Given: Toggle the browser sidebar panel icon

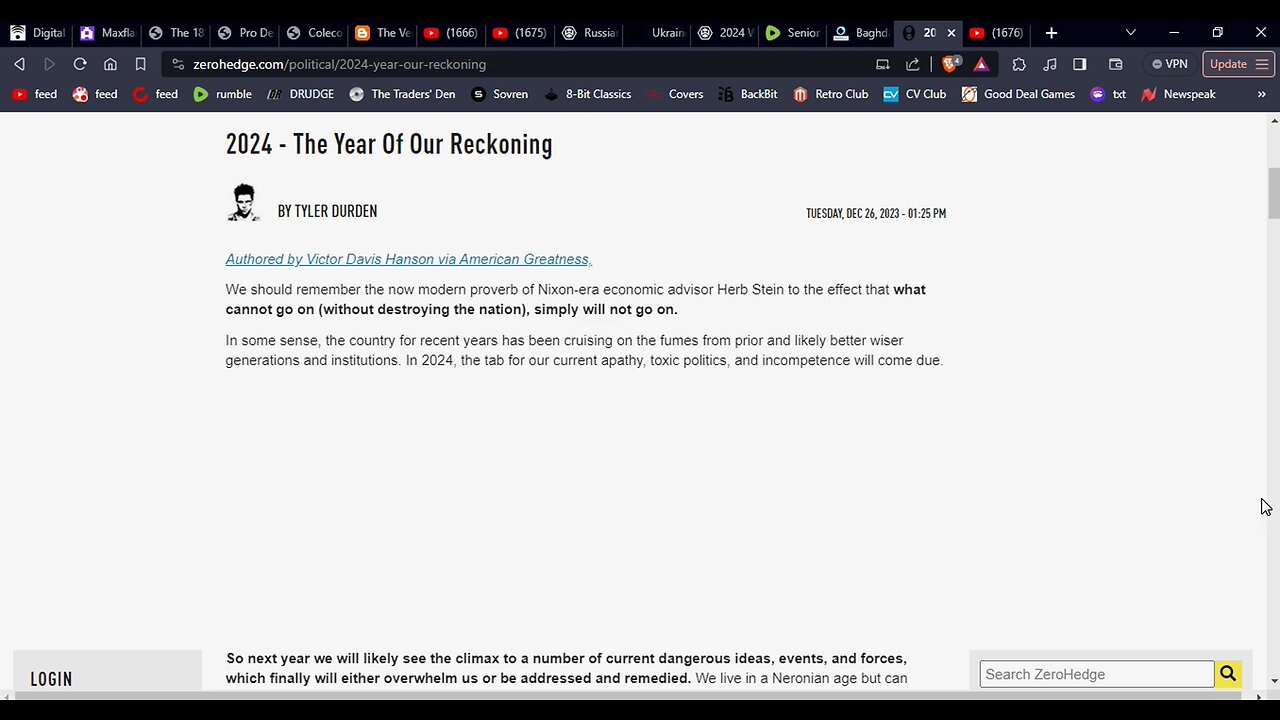Looking at the screenshot, I should point(1080,64).
